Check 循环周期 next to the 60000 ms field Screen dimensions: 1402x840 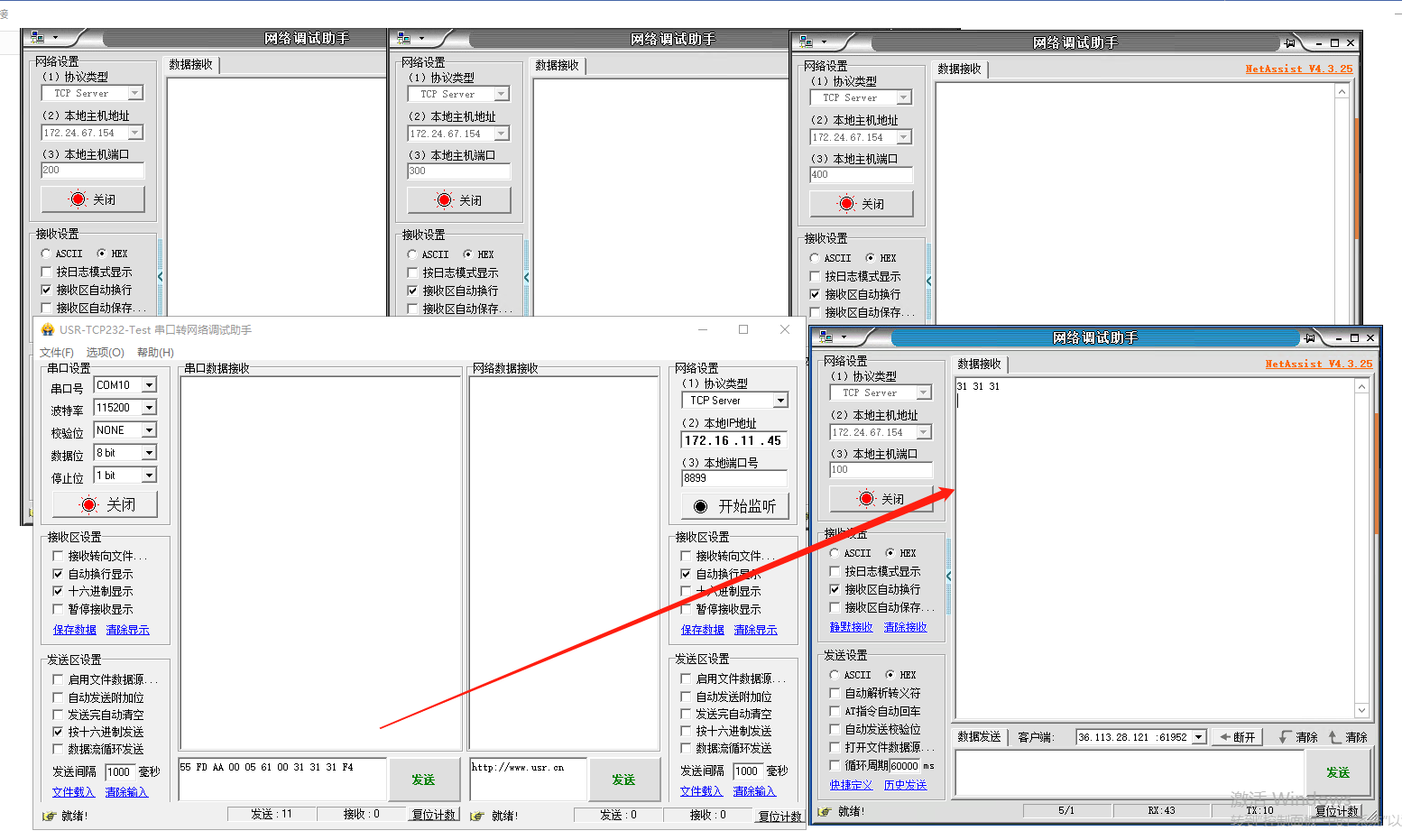835,765
